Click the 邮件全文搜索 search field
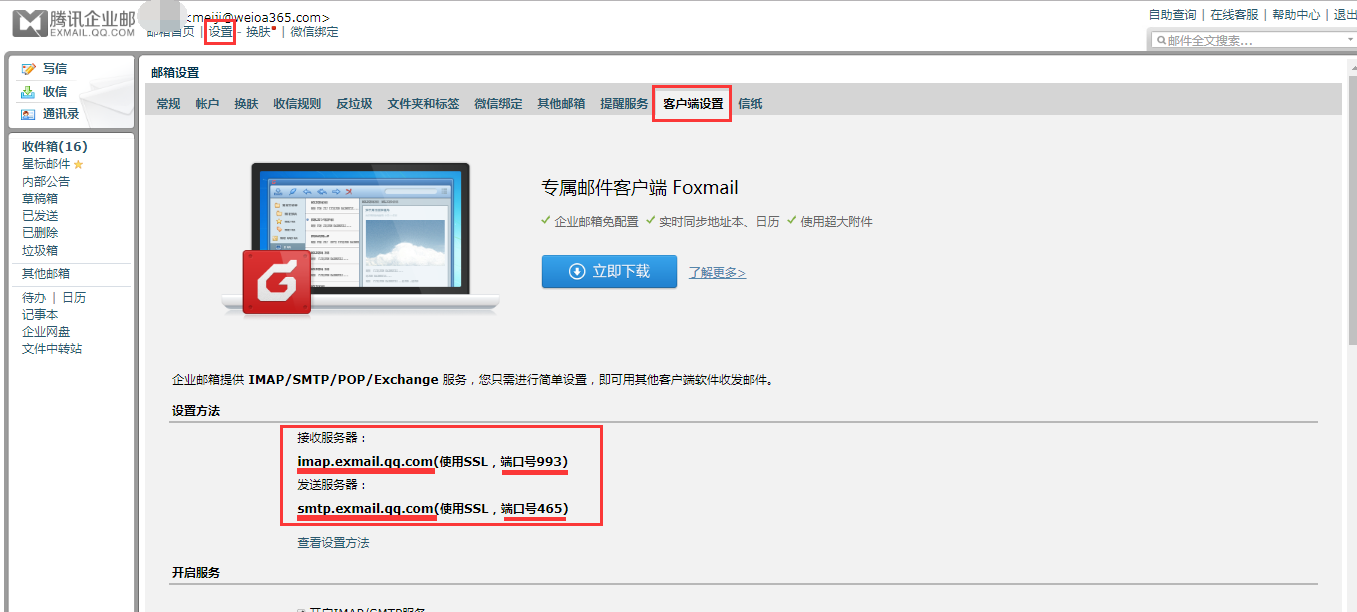Screen dimensions: 1357x612 pos(1250,40)
